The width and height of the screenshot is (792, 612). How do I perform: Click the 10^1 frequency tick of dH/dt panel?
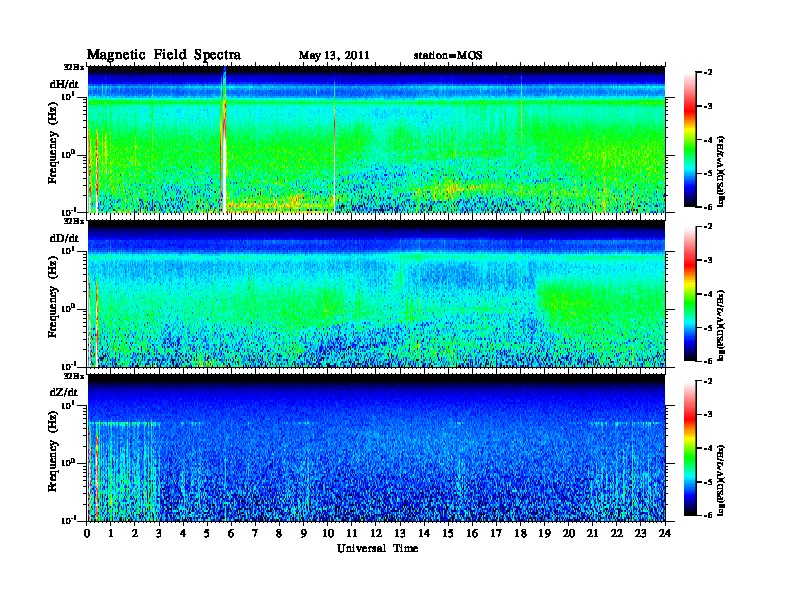pyautogui.click(x=68, y=96)
